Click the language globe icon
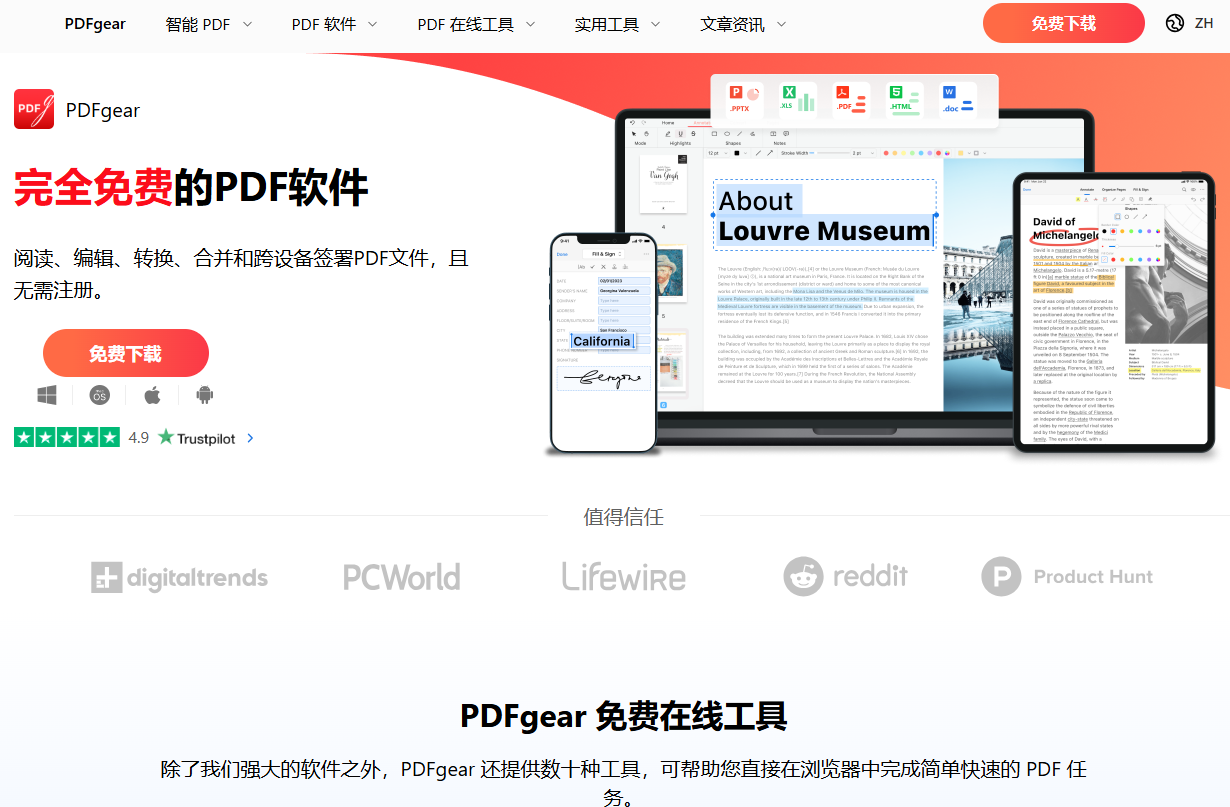Image resolution: width=1230 pixels, height=807 pixels. click(1175, 23)
